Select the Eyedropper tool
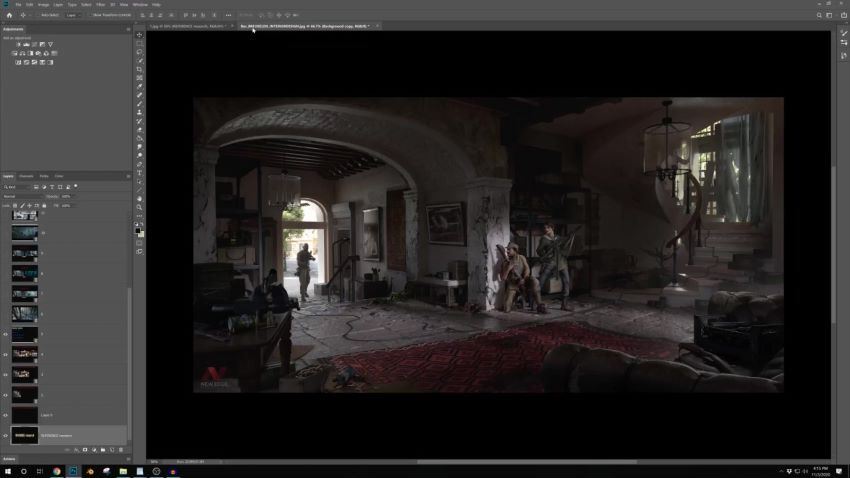Viewport: 850px width, 478px height. 139,87
